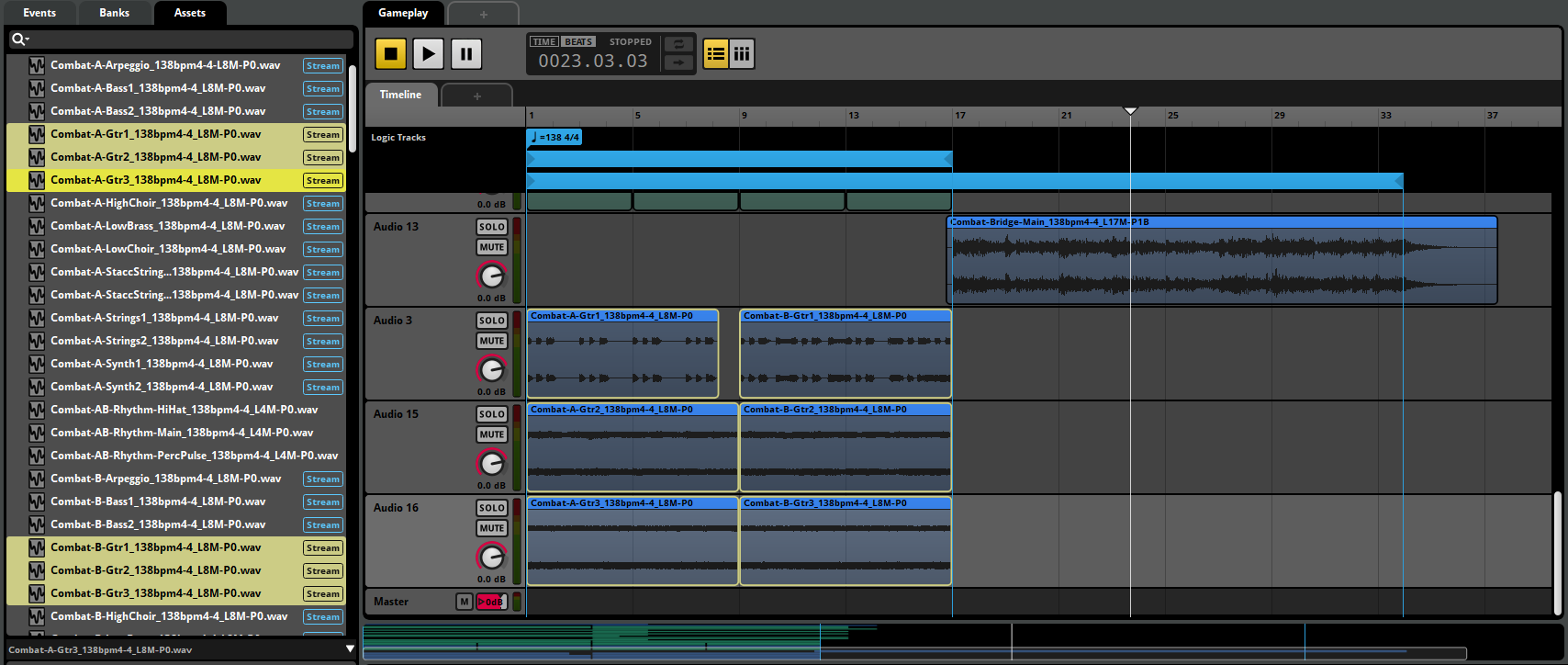Adjust the Audio 15 volume knob
Viewport: 1568px width, 665px height.
[492, 462]
